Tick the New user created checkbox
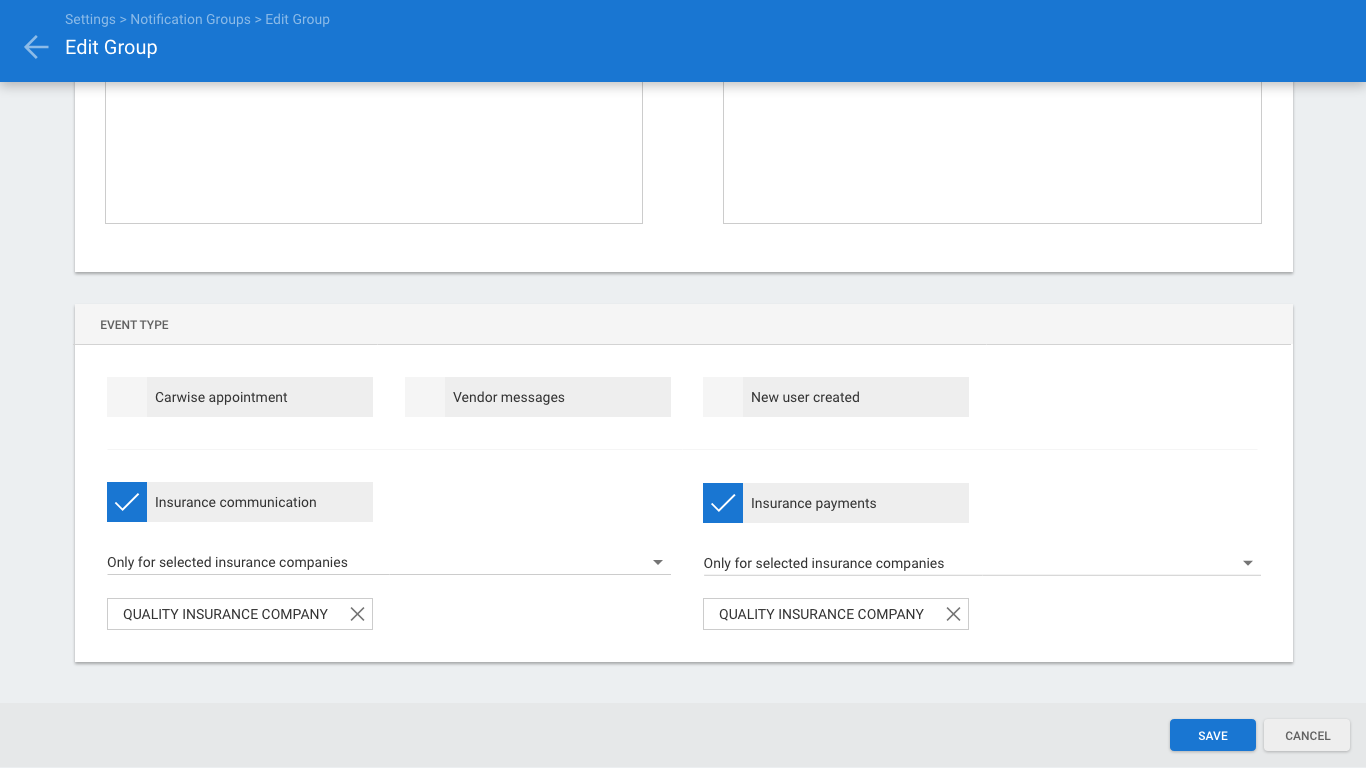Viewport: 1366px width, 768px height. [x=723, y=397]
